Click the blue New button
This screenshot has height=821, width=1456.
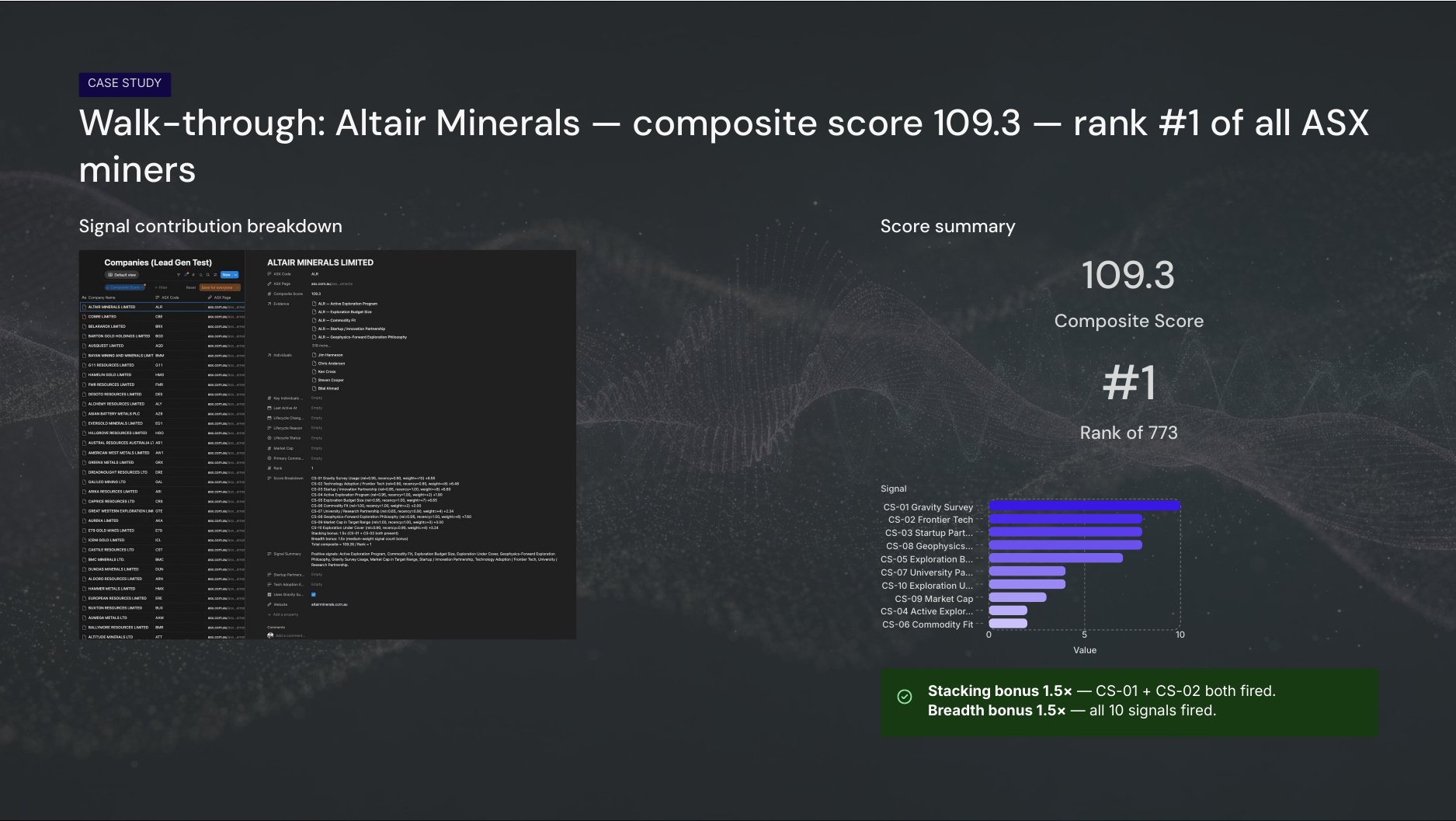pos(227,275)
